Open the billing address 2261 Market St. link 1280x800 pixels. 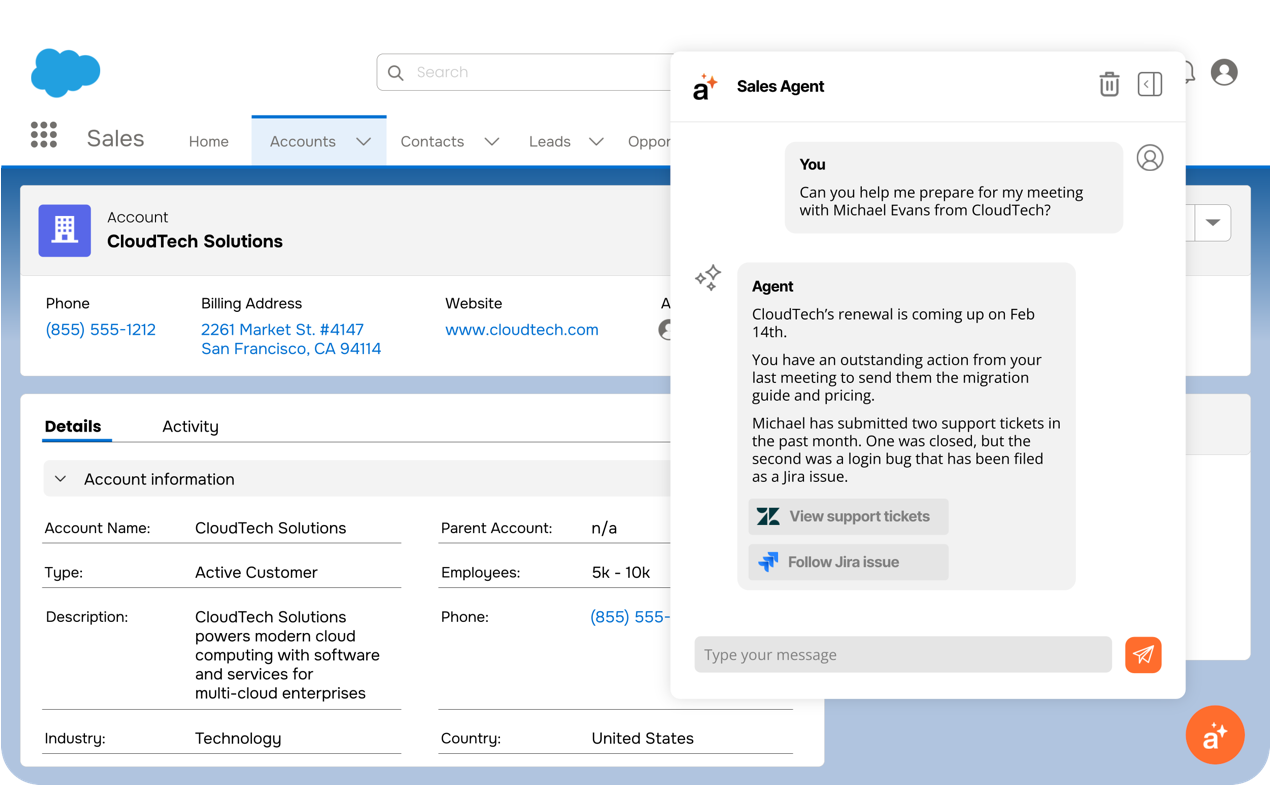[x=291, y=339]
